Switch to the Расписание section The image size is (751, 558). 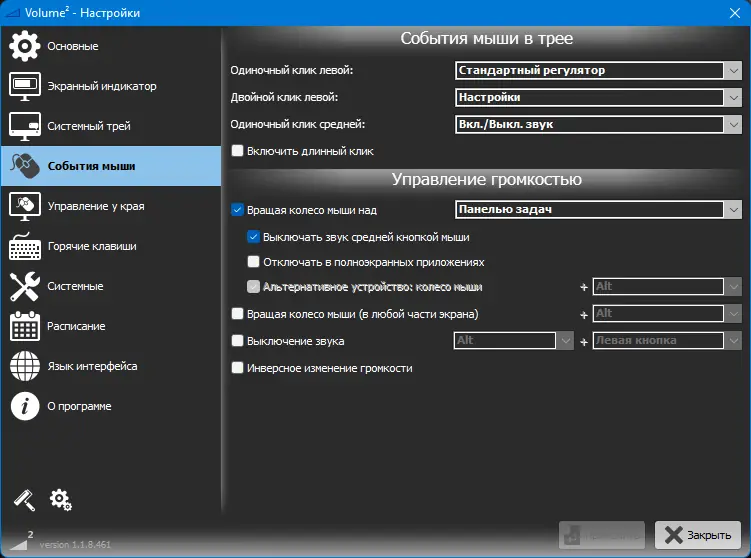click(x=111, y=326)
